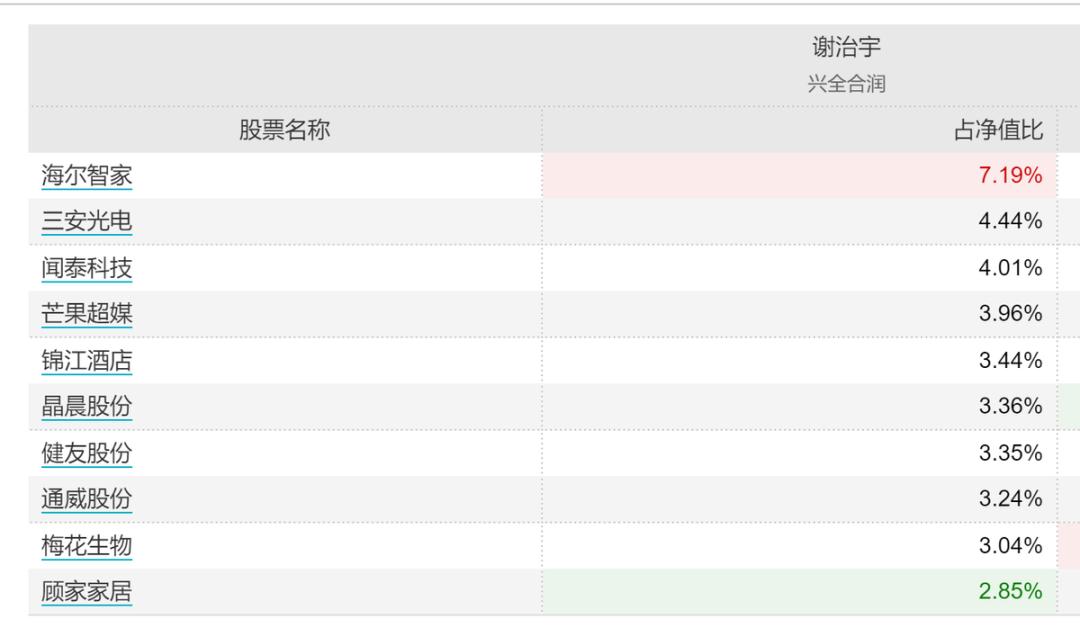Click the 4.44% net value cell
The image size is (1080, 628).
[1010, 221]
